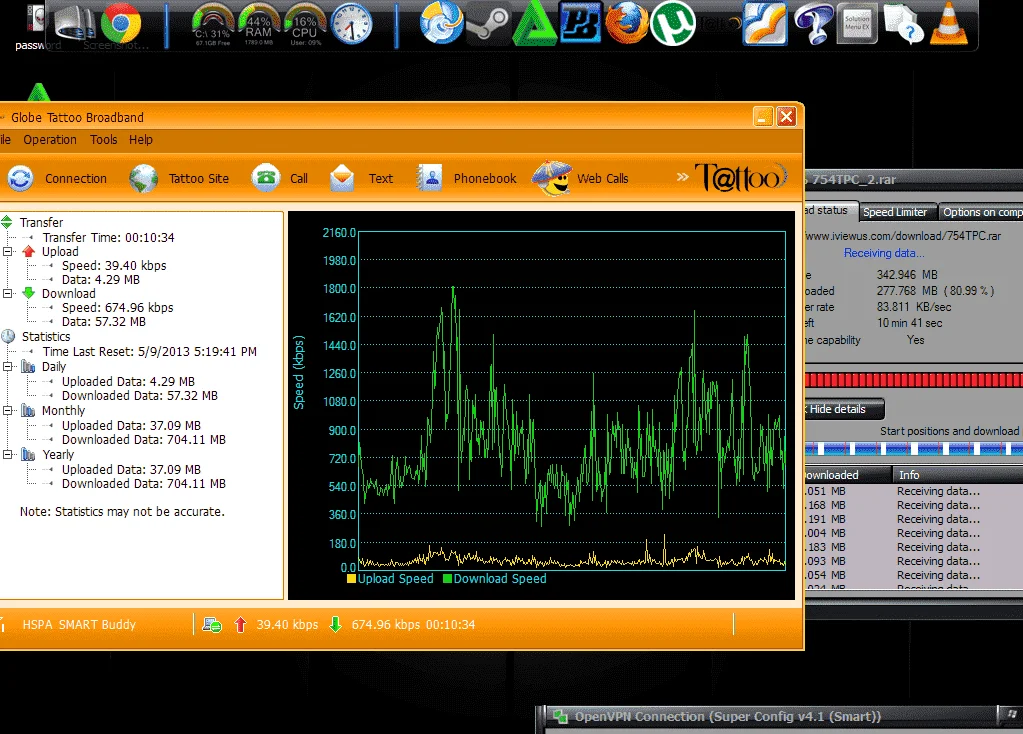Click the green triangle dock icon
The image size is (1023, 734).
[534, 25]
